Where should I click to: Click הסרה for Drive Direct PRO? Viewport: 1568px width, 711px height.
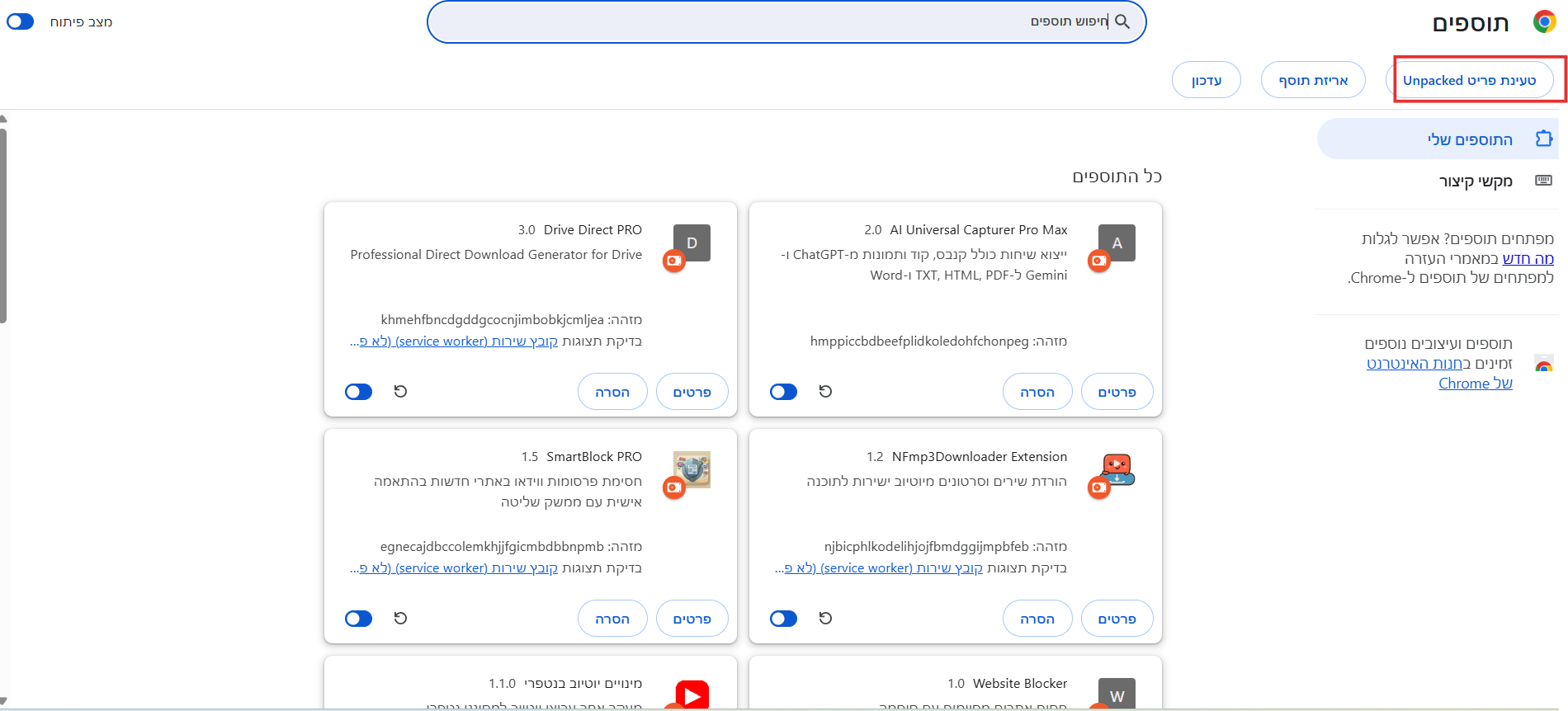612,392
